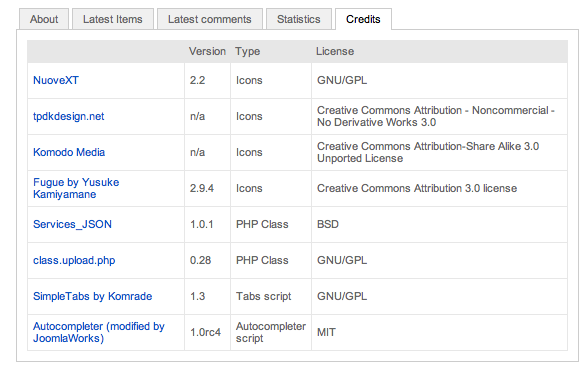585x370 pixels.
Task: Click the License column header
Action: tap(335, 51)
